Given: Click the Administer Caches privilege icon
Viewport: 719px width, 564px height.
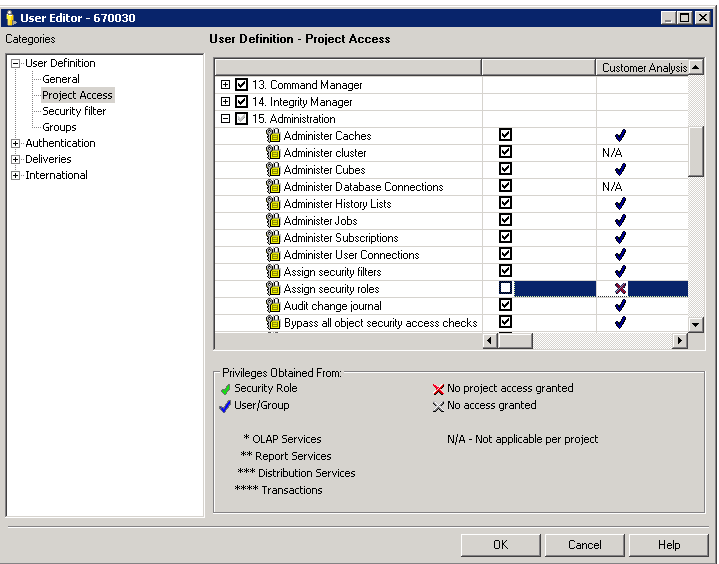Looking at the screenshot, I should [x=273, y=136].
